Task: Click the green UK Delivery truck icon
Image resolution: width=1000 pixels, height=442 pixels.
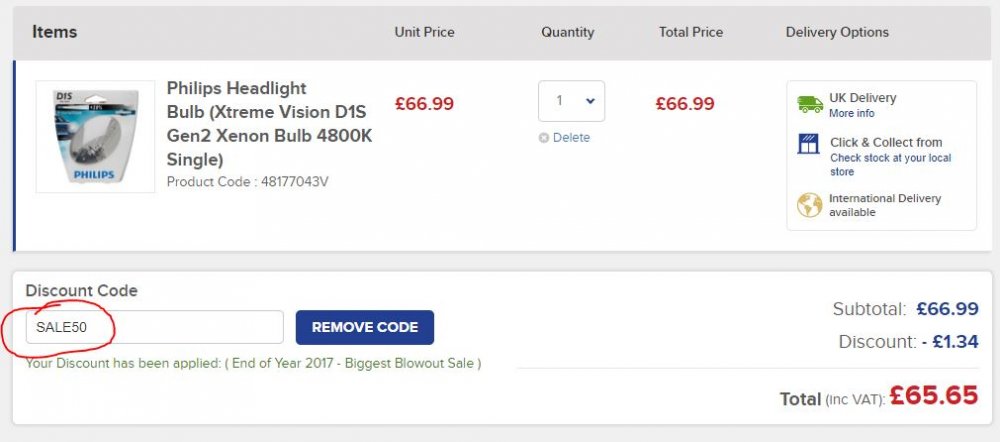Action: click(x=810, y=105)
